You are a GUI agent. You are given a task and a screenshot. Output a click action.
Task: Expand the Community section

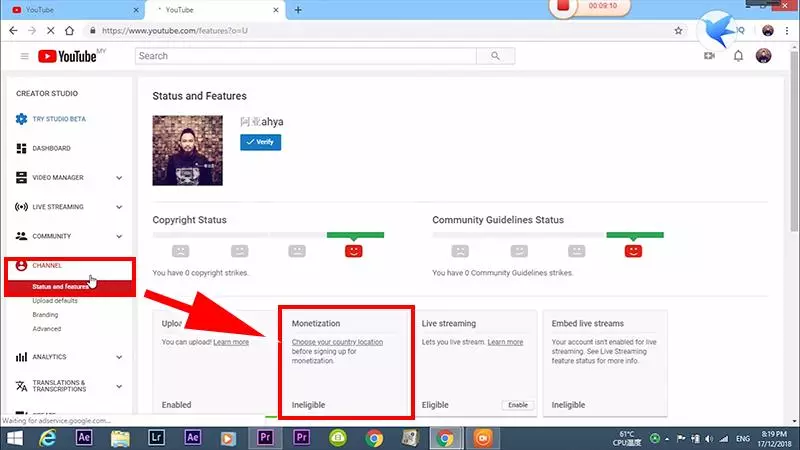click(119, 236)
